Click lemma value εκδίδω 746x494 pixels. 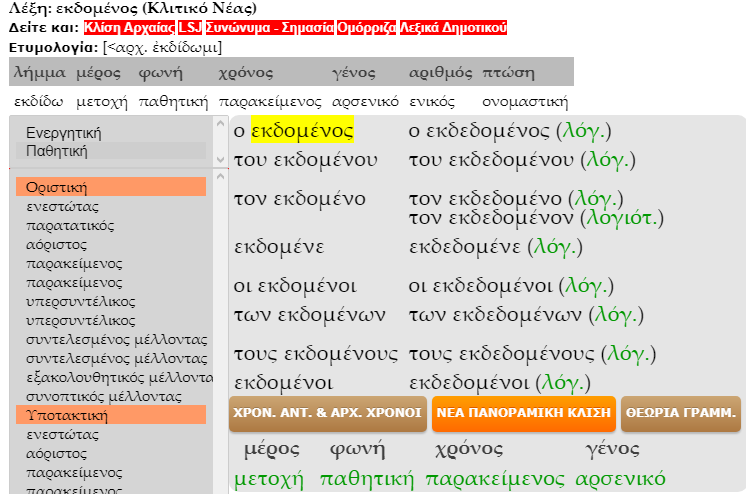point(39,101)
